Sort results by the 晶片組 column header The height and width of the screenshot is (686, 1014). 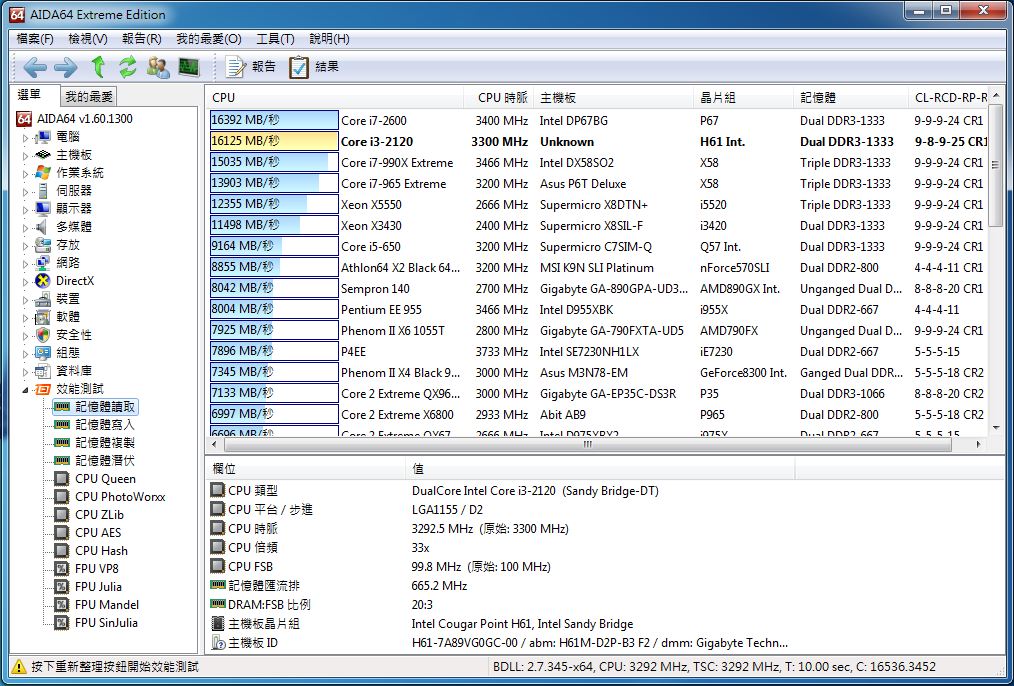(743, 98)
